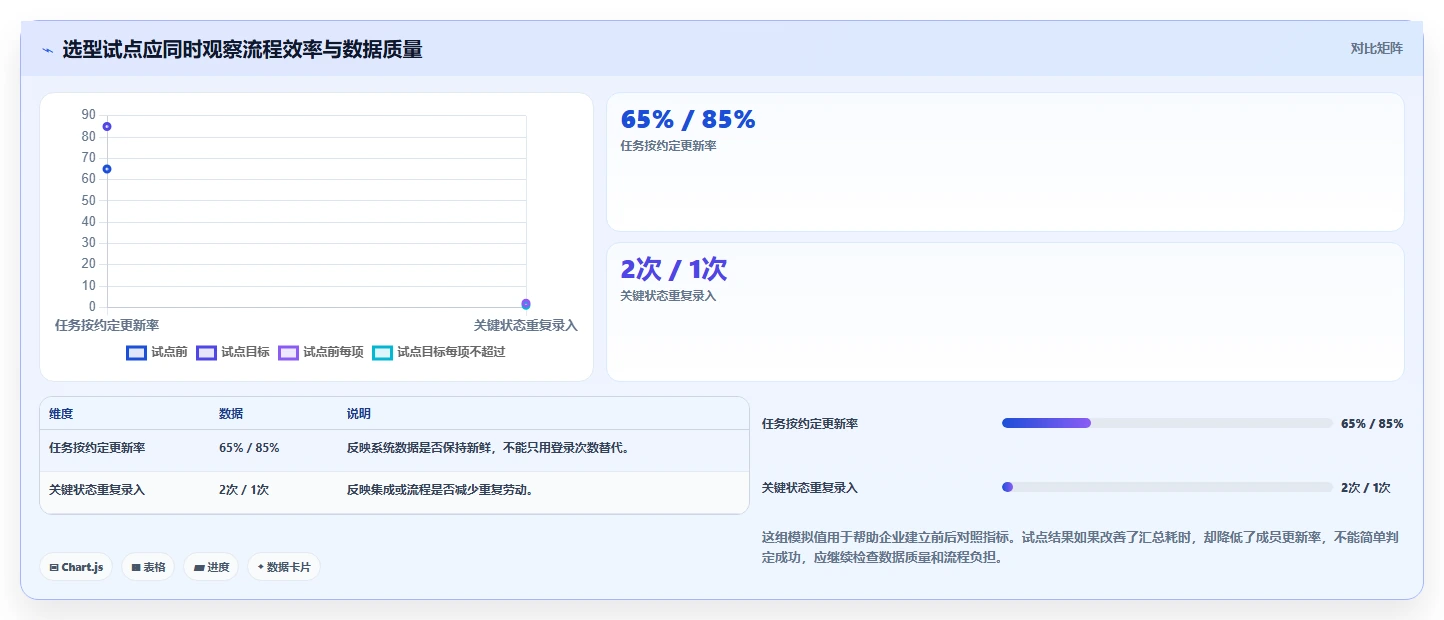Toggle the 试点目标 legend item

pyautogui.click(x=233, y=352)
